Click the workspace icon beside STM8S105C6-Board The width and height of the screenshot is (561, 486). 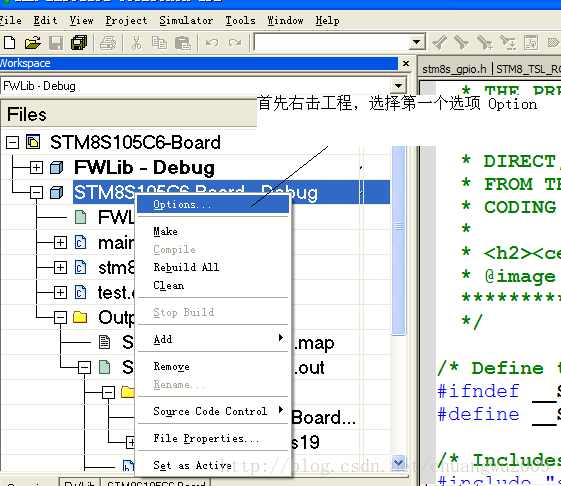click(33, 142)
